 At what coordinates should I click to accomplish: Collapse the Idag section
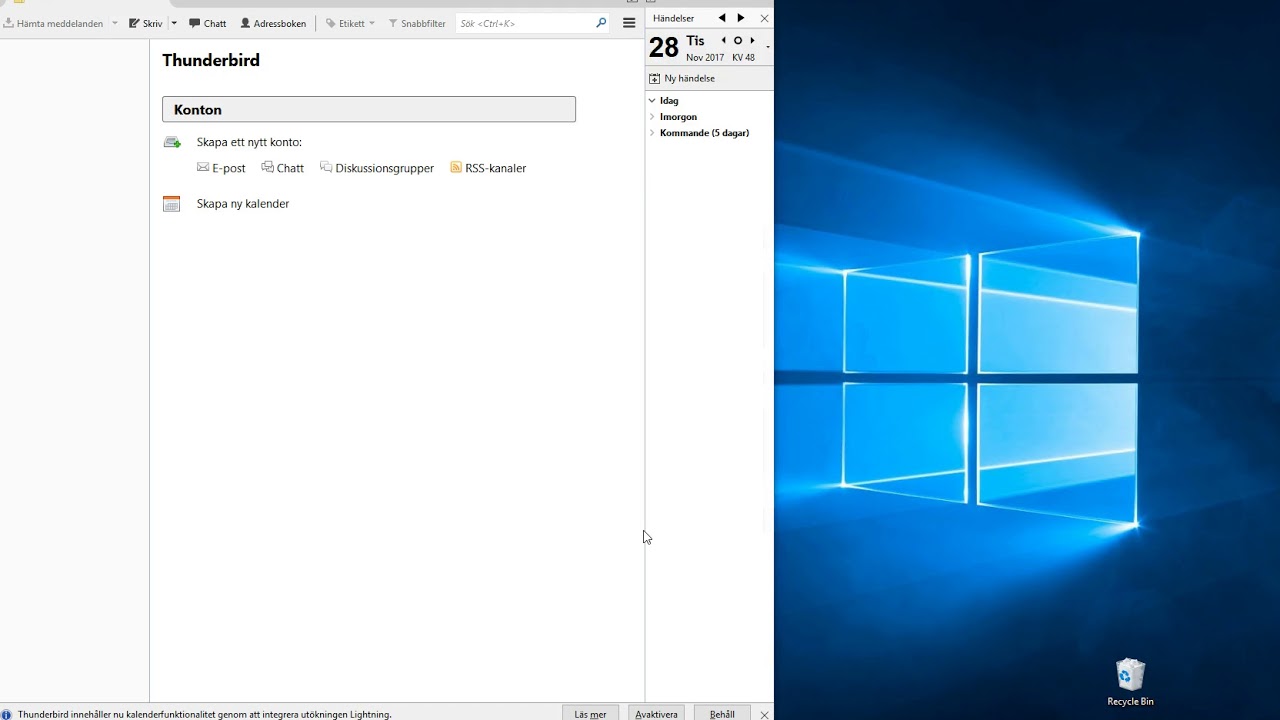pyautogui.click(x=652, y=100)
